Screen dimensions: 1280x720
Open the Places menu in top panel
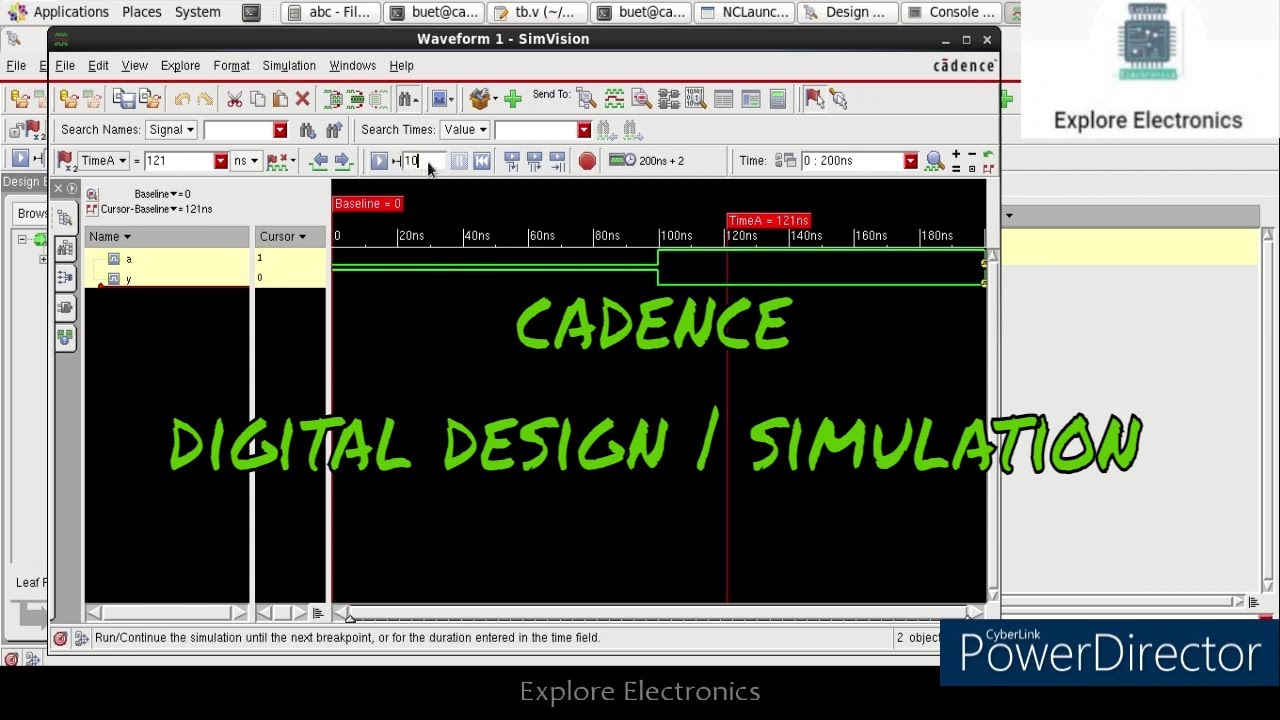coord(142,12)
